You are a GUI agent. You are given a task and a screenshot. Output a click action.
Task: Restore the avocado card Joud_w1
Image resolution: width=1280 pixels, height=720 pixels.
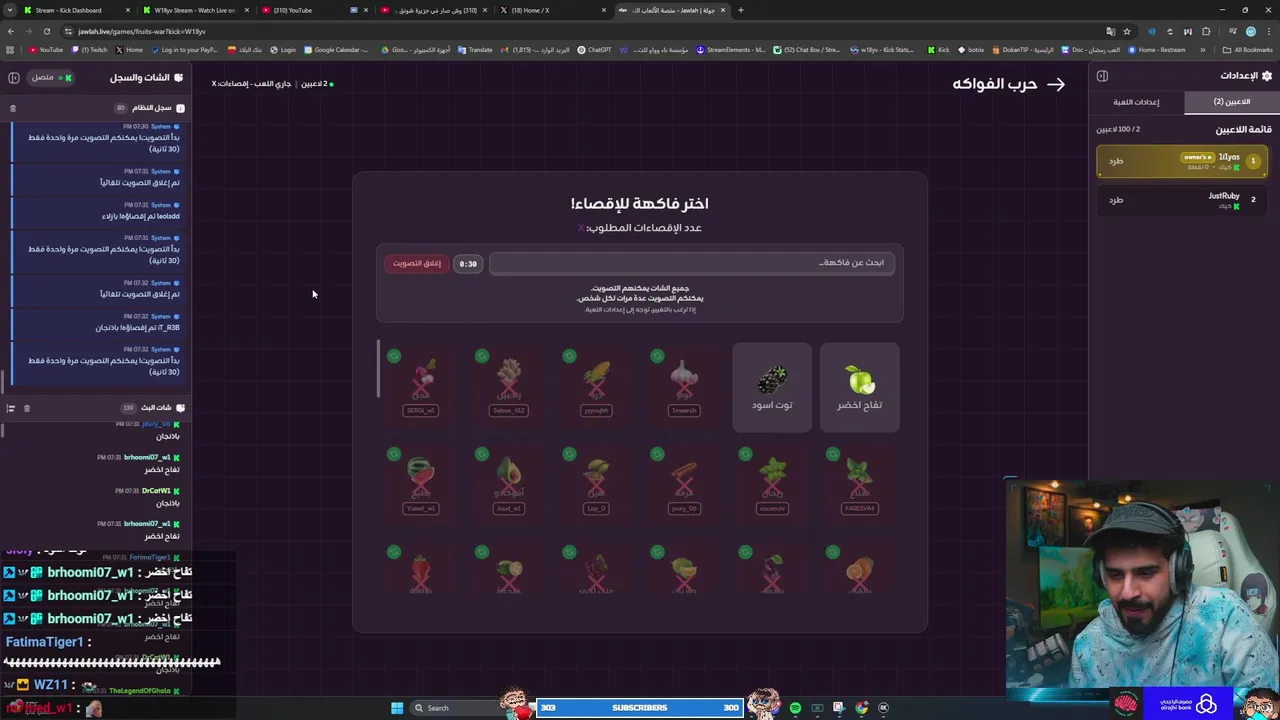(482, 454)
